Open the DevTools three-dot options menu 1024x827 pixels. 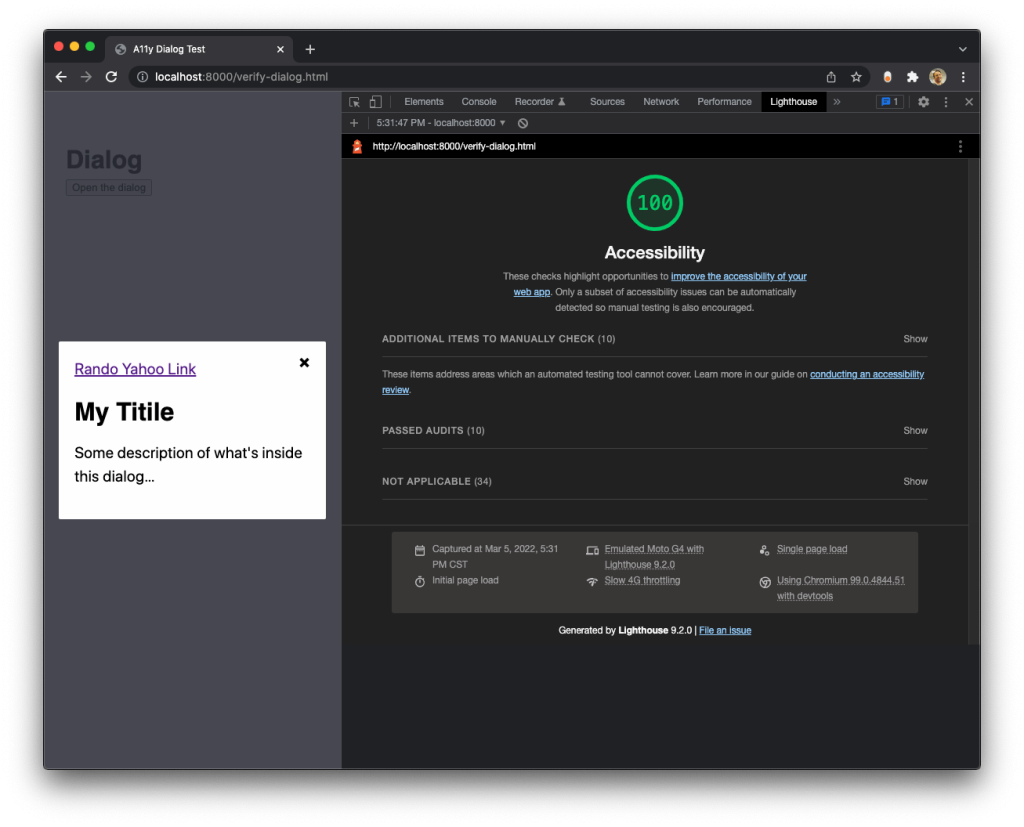[x=944, y=101]
